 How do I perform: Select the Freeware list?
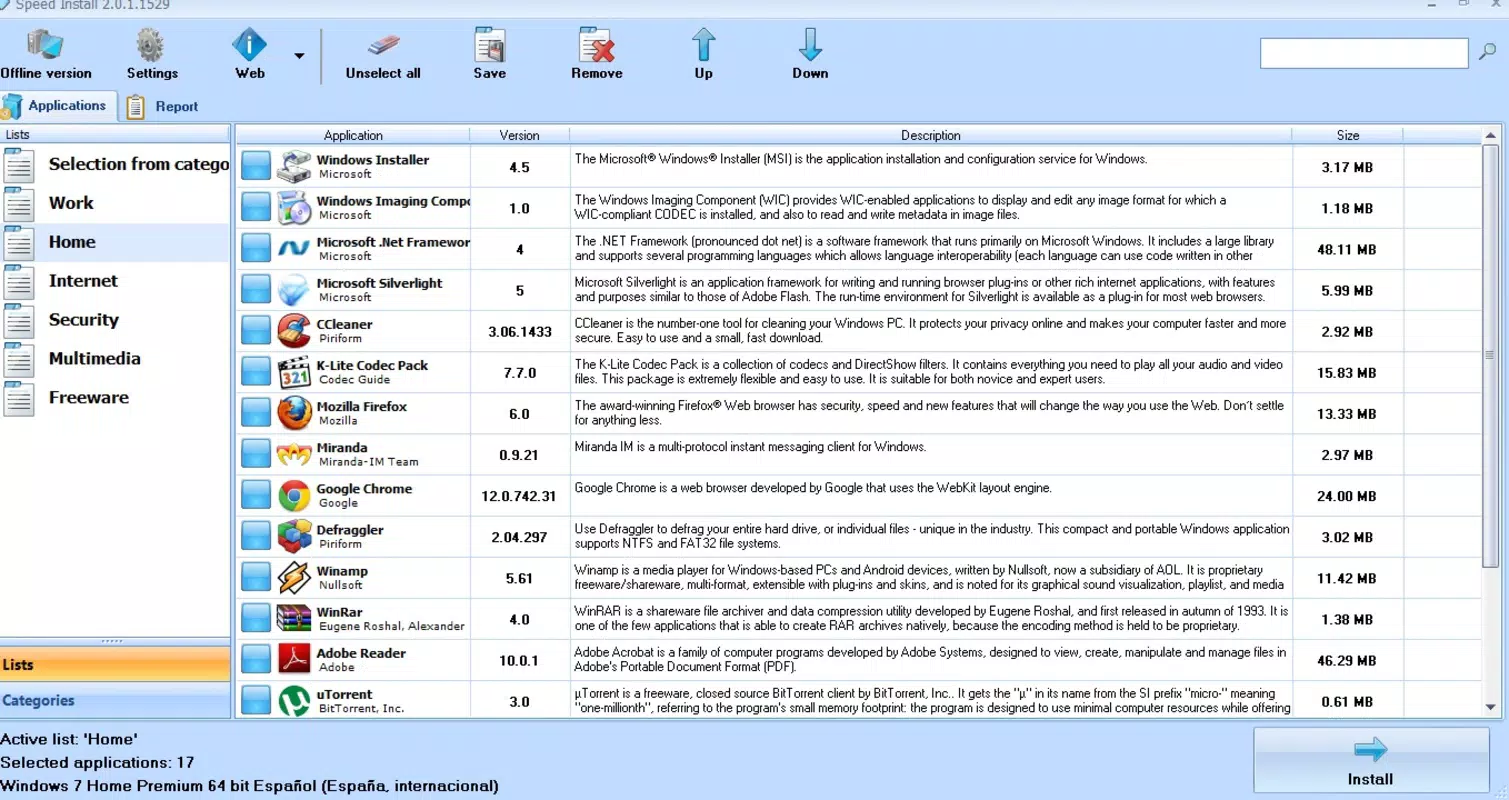click(115, 397)
